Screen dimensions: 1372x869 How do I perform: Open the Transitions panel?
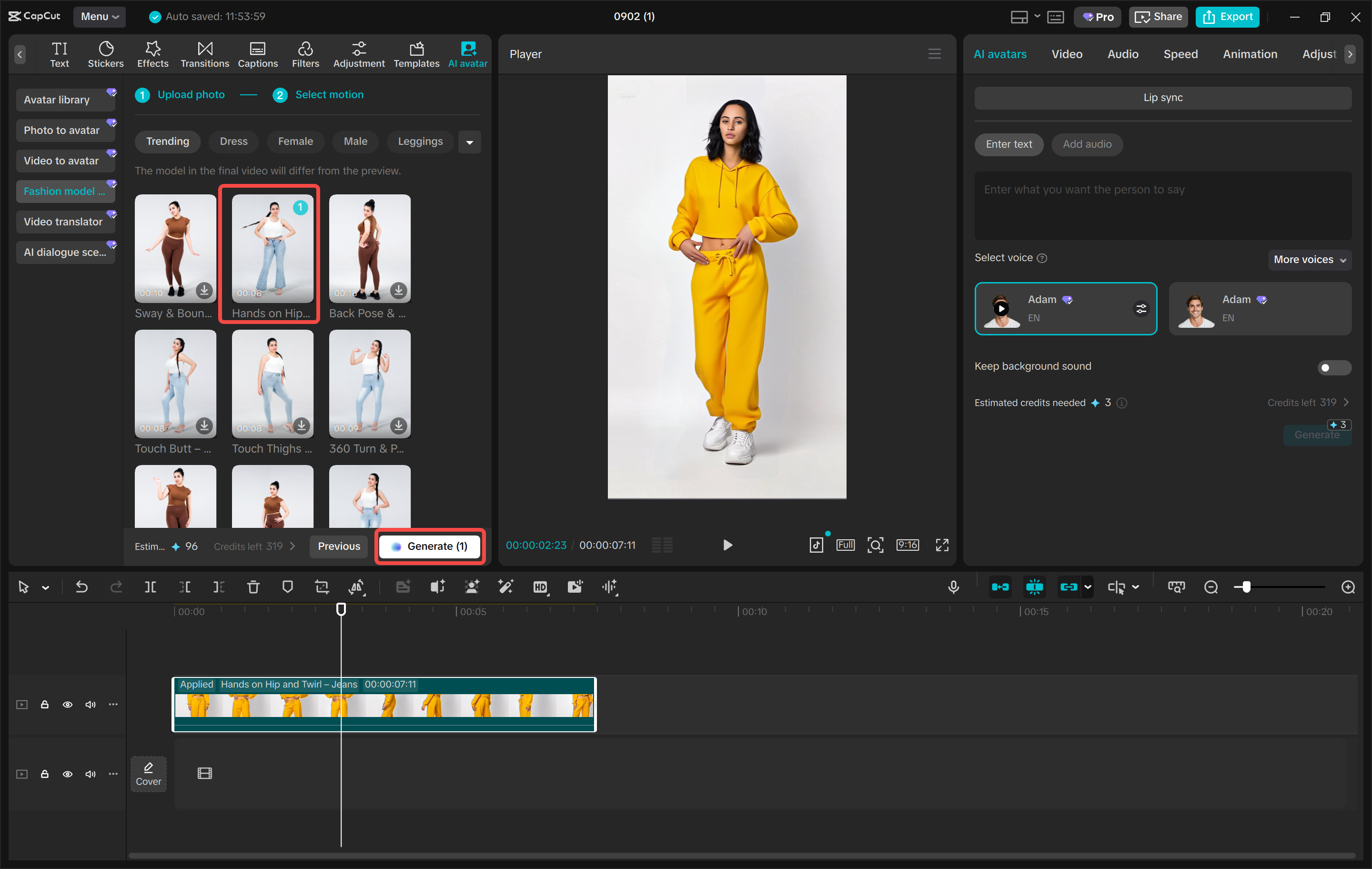point(204,53)
